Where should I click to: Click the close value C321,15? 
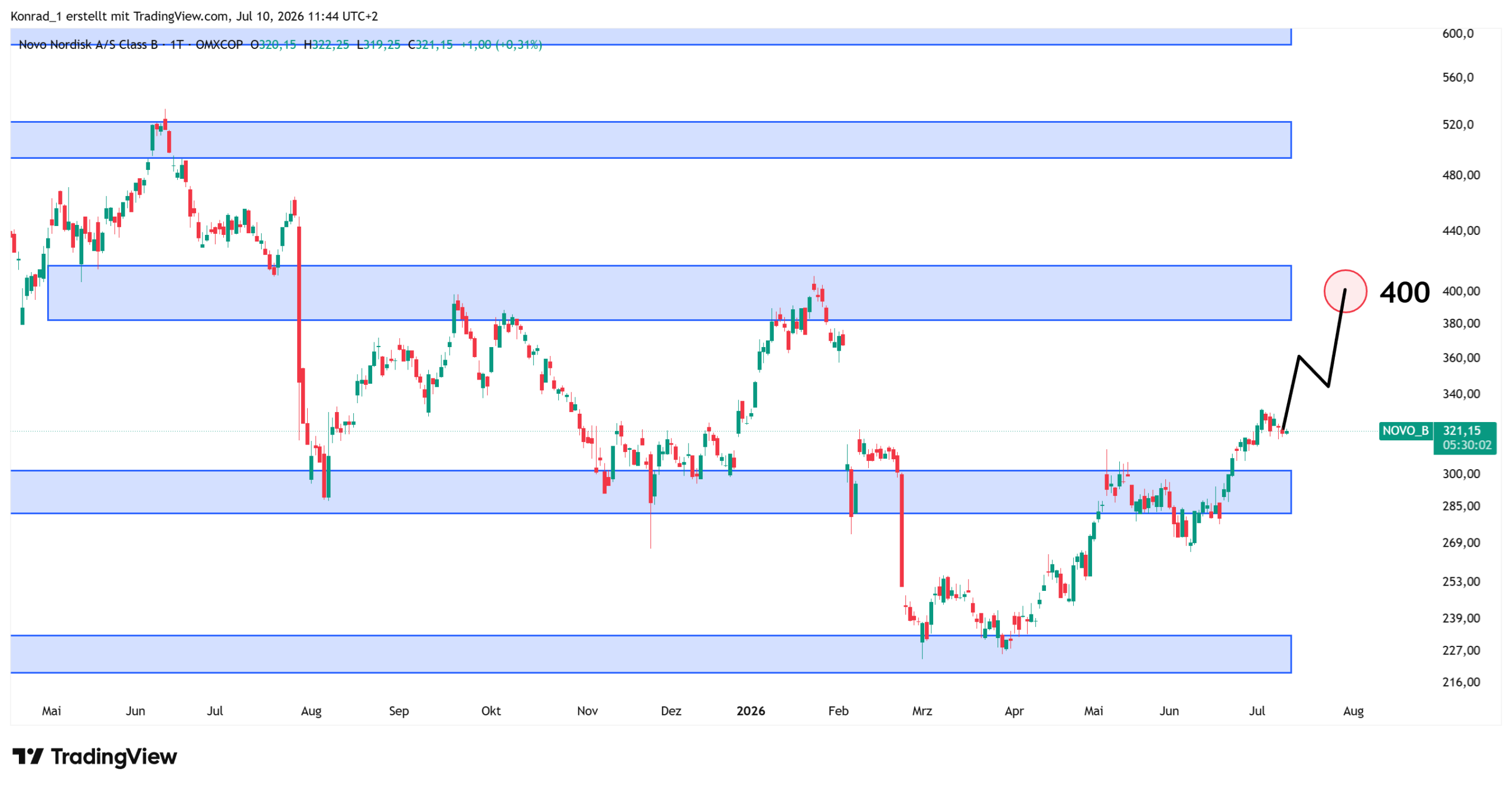(x=431, y=45)
